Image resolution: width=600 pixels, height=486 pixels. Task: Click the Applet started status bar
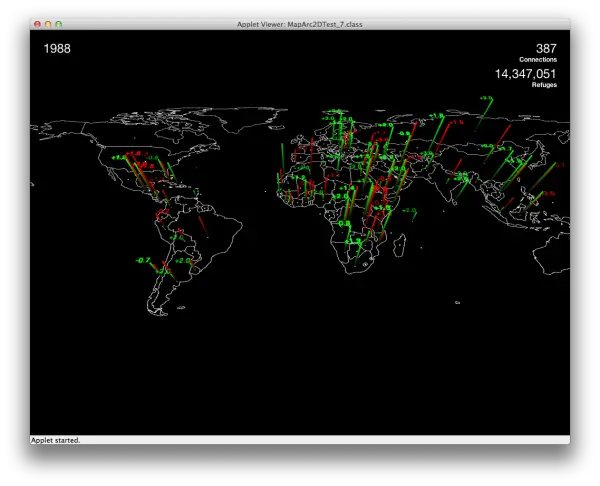(300, 440)
